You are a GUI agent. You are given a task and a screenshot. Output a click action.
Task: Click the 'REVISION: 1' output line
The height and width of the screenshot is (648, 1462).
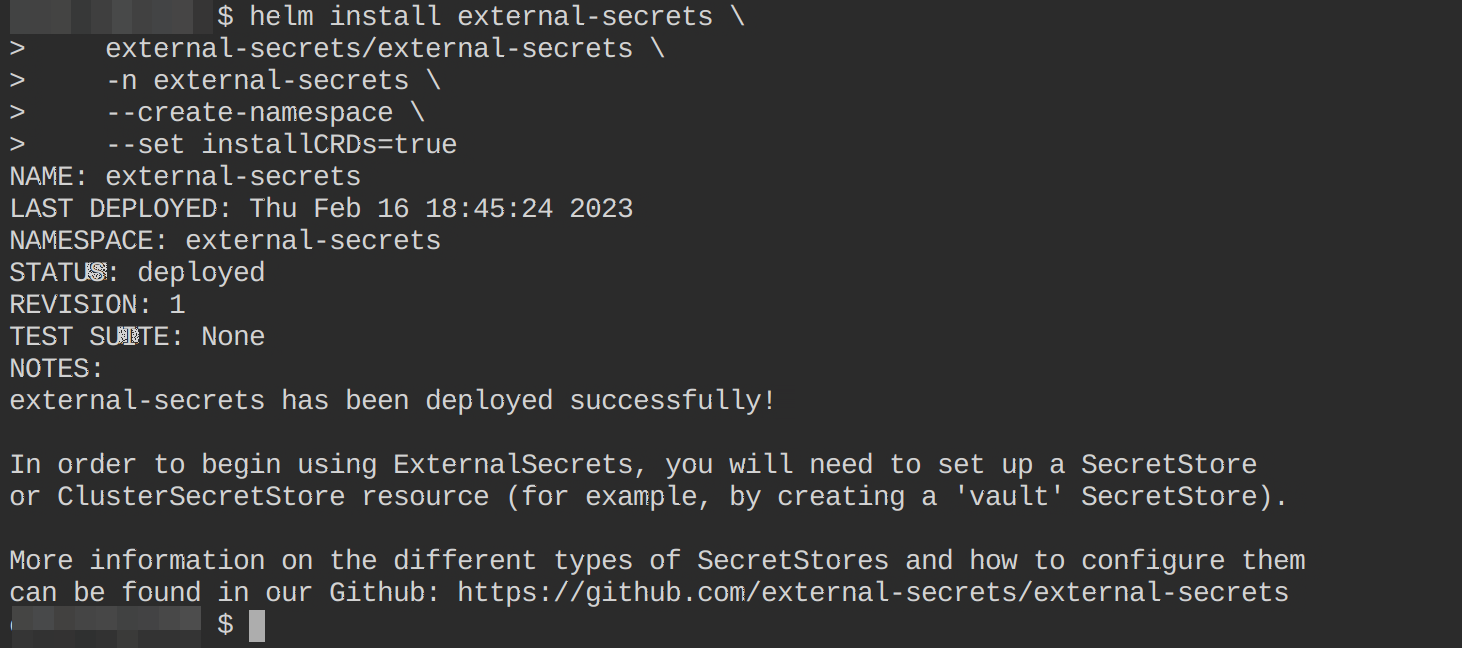coord(97,305)
